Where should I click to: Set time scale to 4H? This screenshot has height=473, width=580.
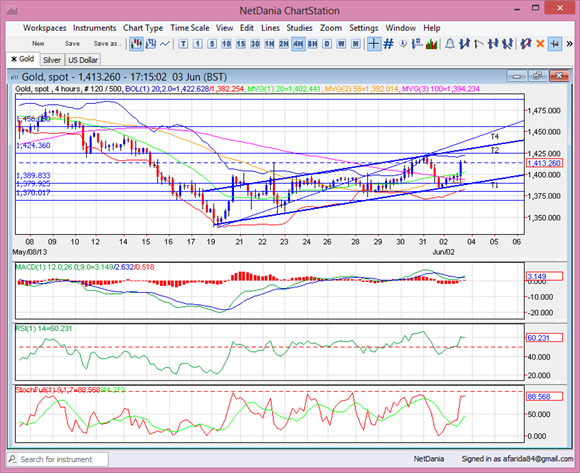(x=298, y=44)
